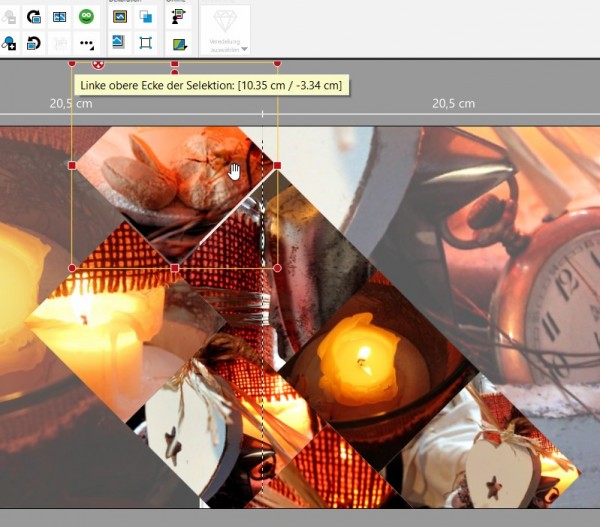Rotate the image counterclockwise
600x527 pixels.
coord(33,43)
